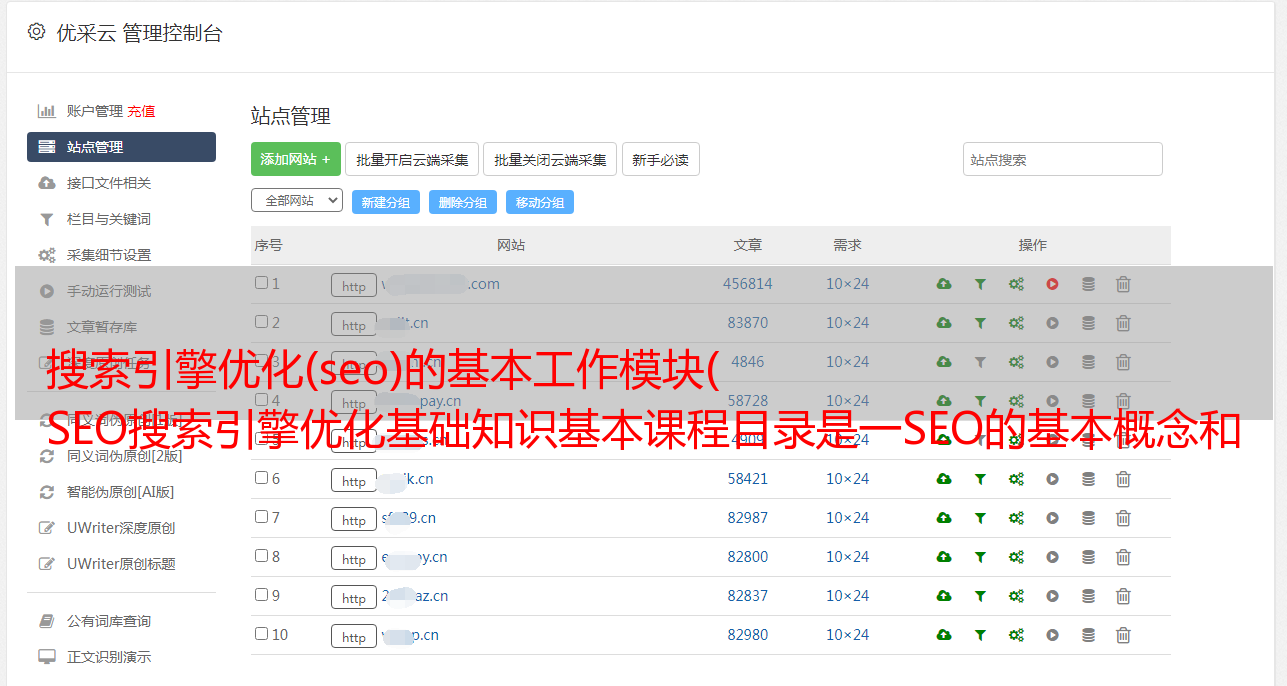The image size is (1287, 686).
Task: Select 站点管理 in the sidebar
Action: point(121,147)
